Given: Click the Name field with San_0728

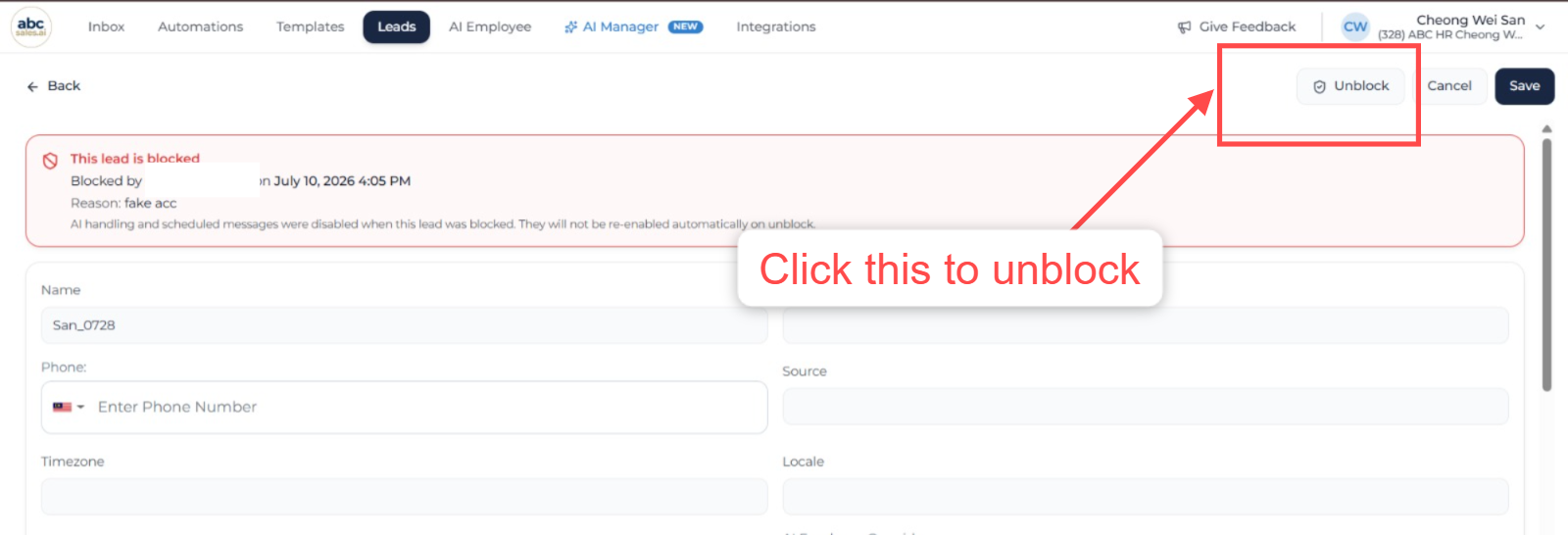Looking at the screenshot, I should (x=404, y=325).
